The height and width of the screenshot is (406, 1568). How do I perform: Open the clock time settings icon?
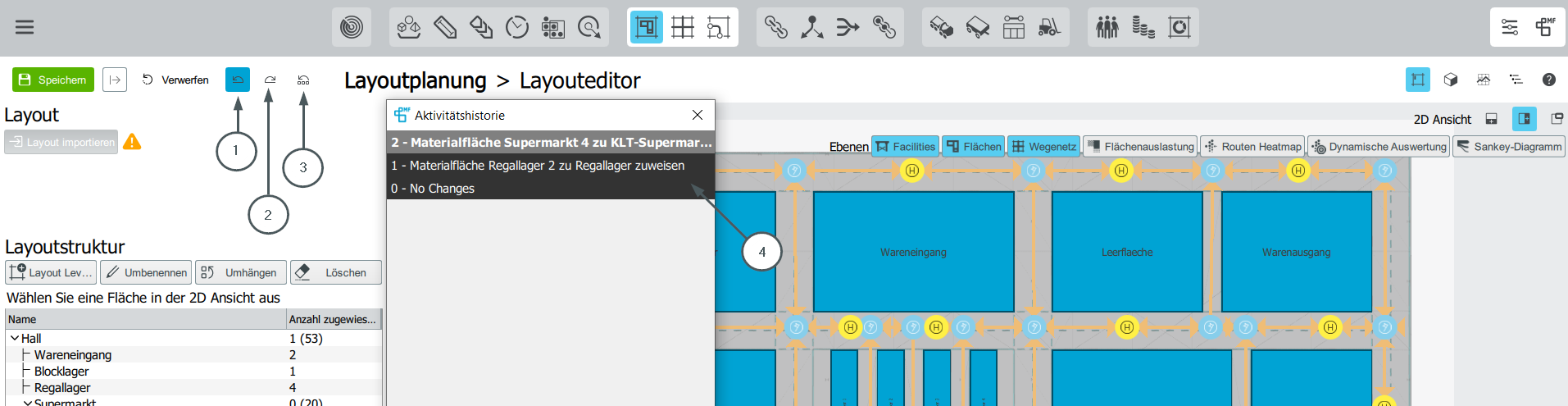(x=517, y=27)
